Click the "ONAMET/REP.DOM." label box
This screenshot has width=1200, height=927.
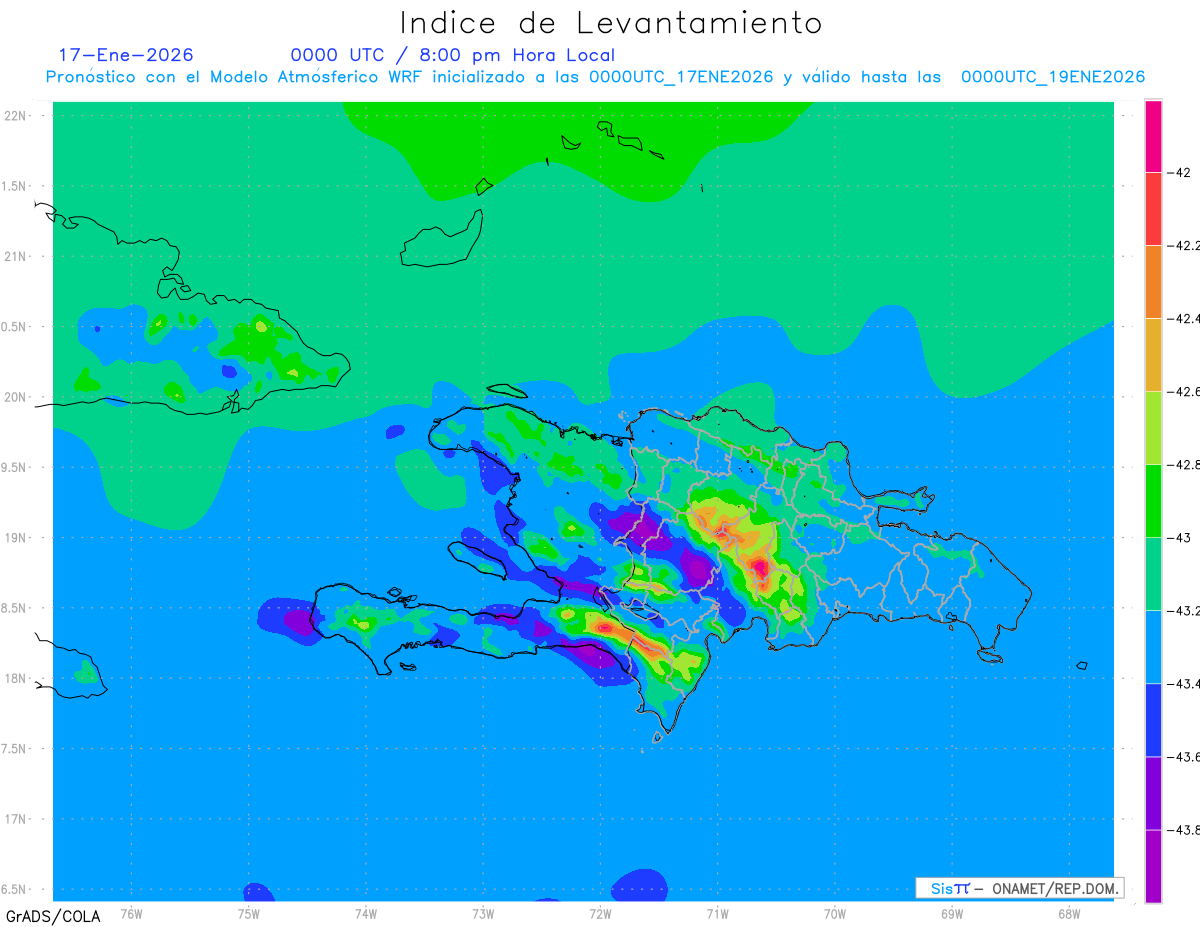[1019, 888]
